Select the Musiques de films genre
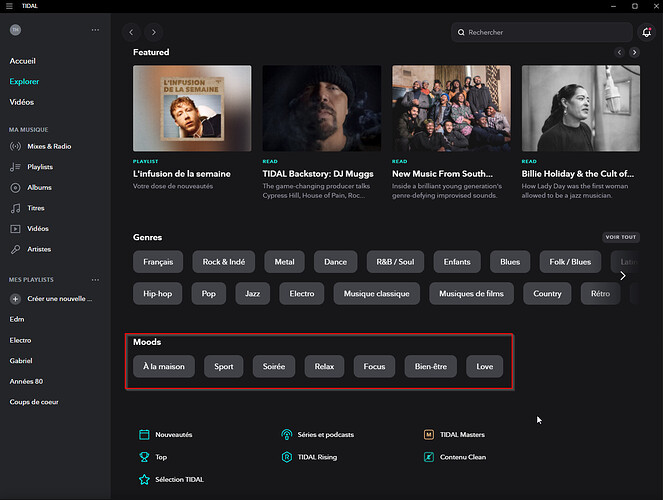This screenshot has width=663, height=500. (471, 294)
